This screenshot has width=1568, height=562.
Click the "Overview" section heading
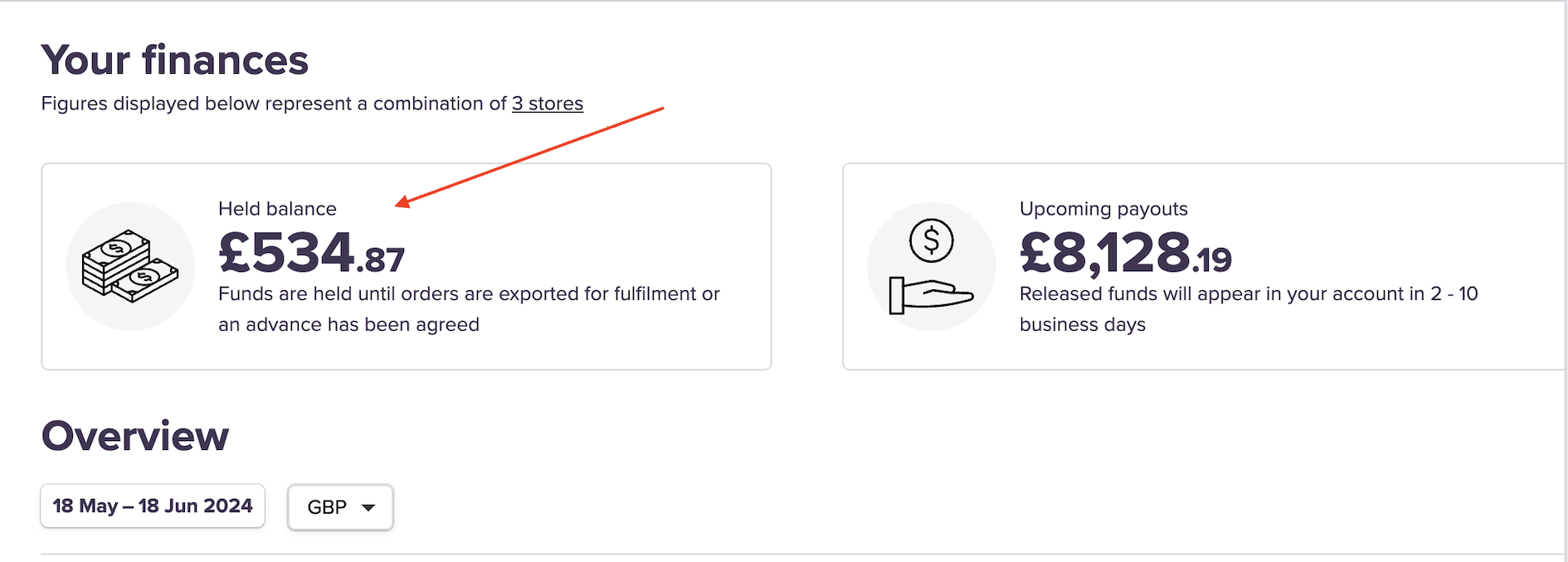(x=135, y=436)
